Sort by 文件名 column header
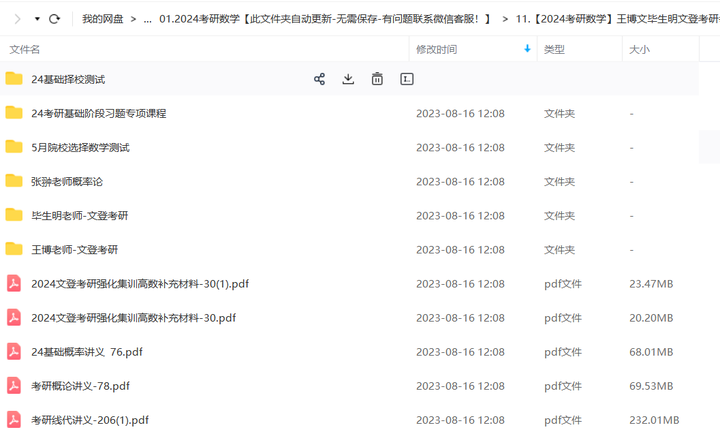The width and height of the screenshot is (720, 434). coord(25,49)
